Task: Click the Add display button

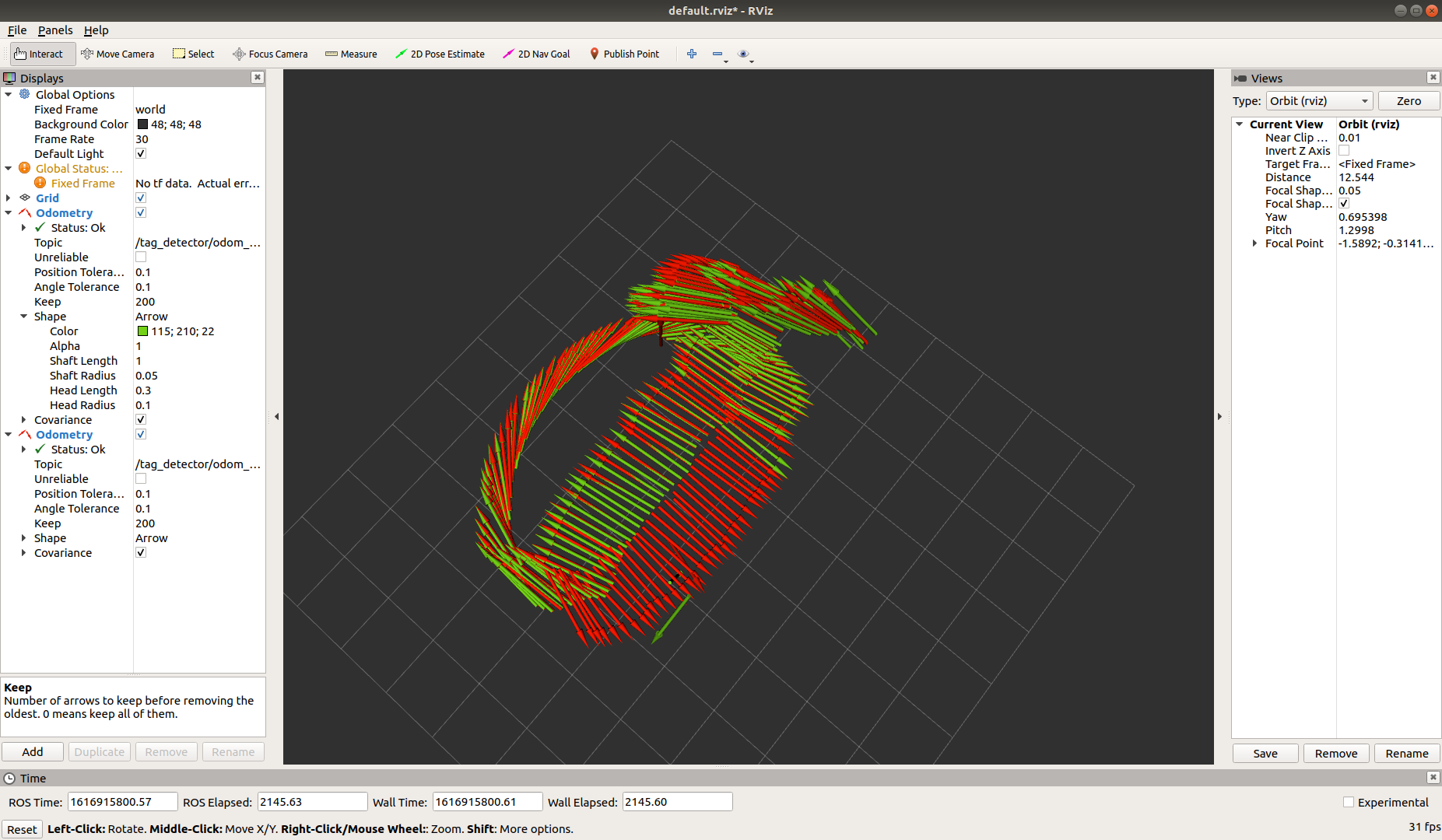Action: tap(33, 751)
